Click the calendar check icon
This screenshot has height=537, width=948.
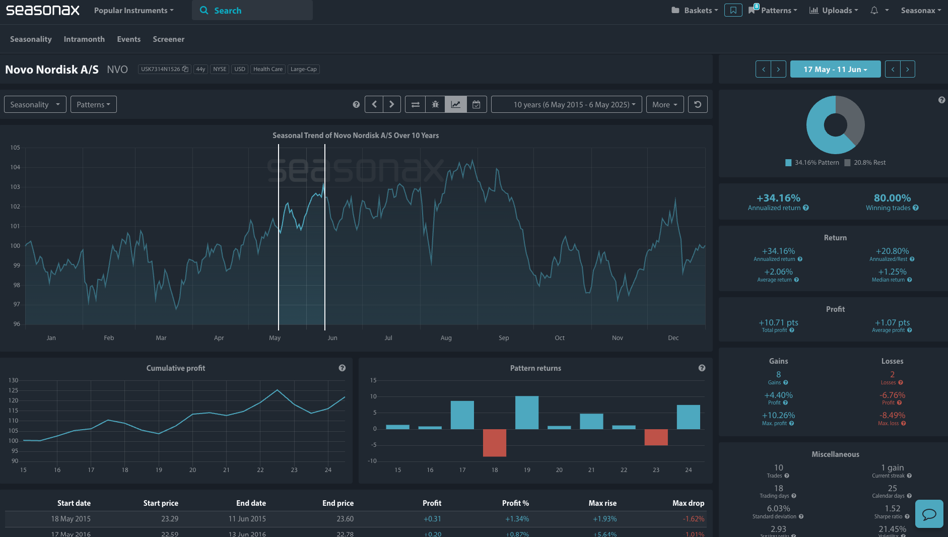[476, 105]
